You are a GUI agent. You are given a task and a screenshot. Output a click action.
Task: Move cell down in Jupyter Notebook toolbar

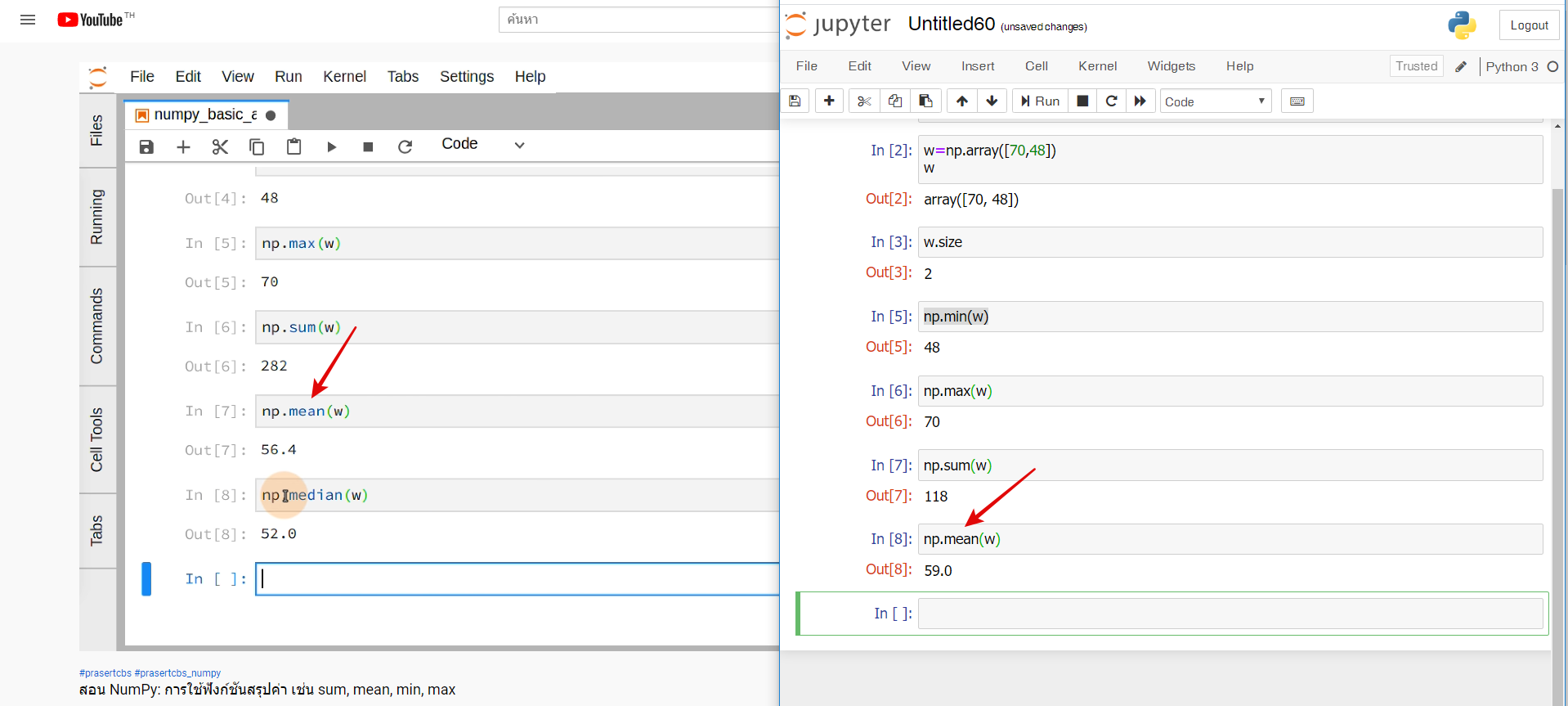click(x=992, y=101)
